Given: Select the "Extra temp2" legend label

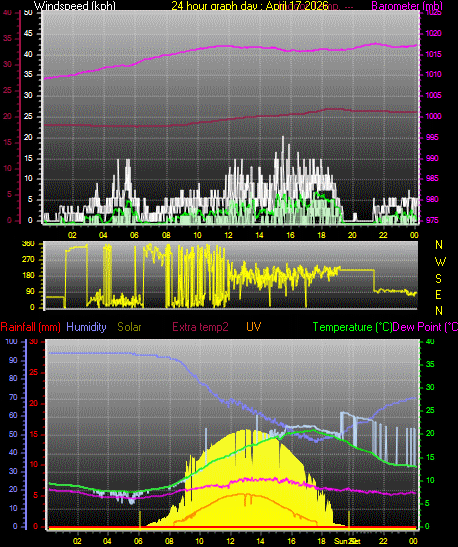Looking at the screenshot, I should (x=200, y=327).
